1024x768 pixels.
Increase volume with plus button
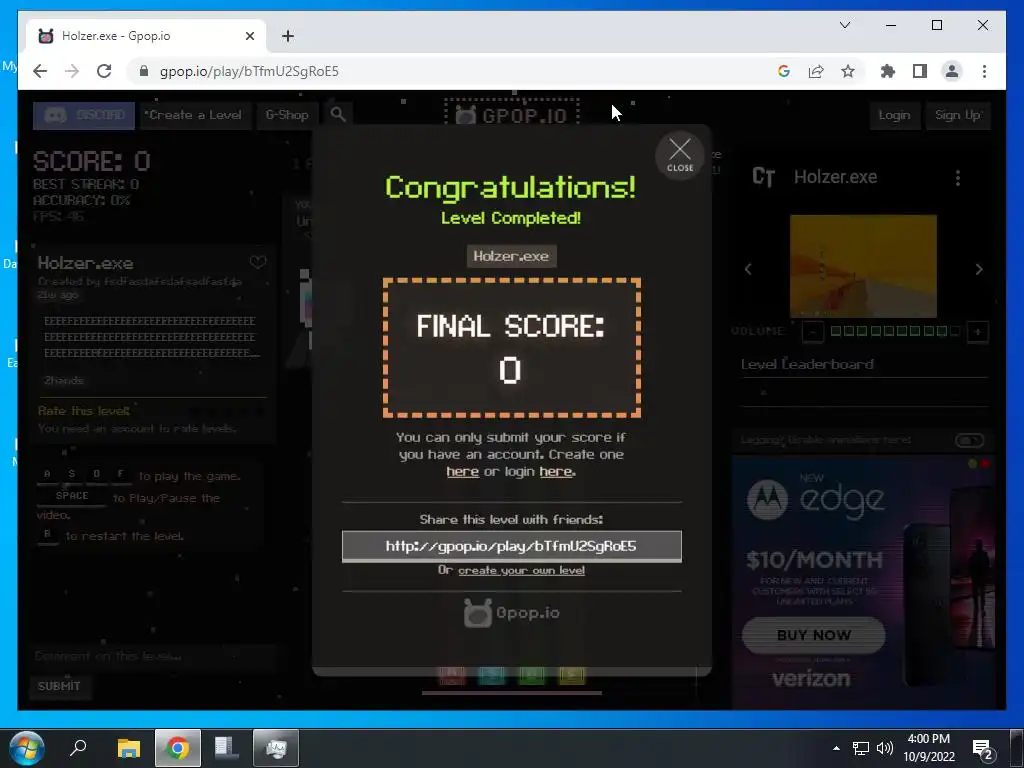point(978,332)
